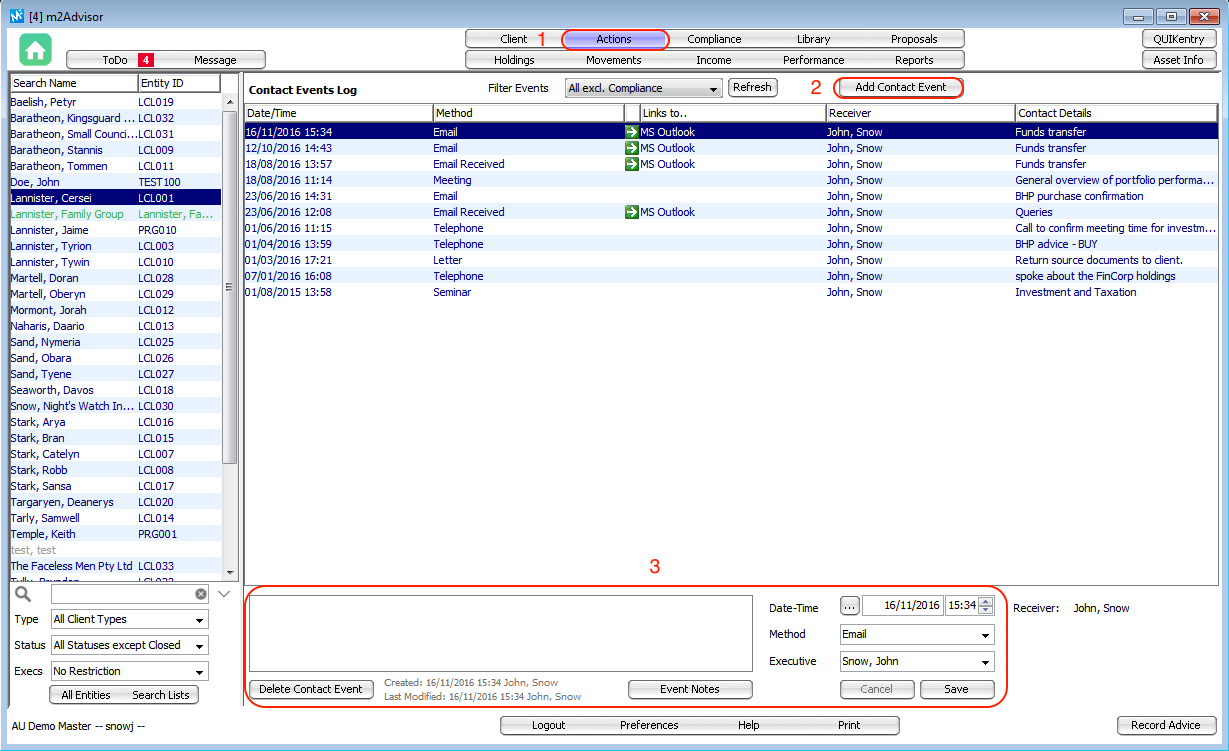Click green arrow icon on 16/11/2016 email row

[x=631, y=132]
